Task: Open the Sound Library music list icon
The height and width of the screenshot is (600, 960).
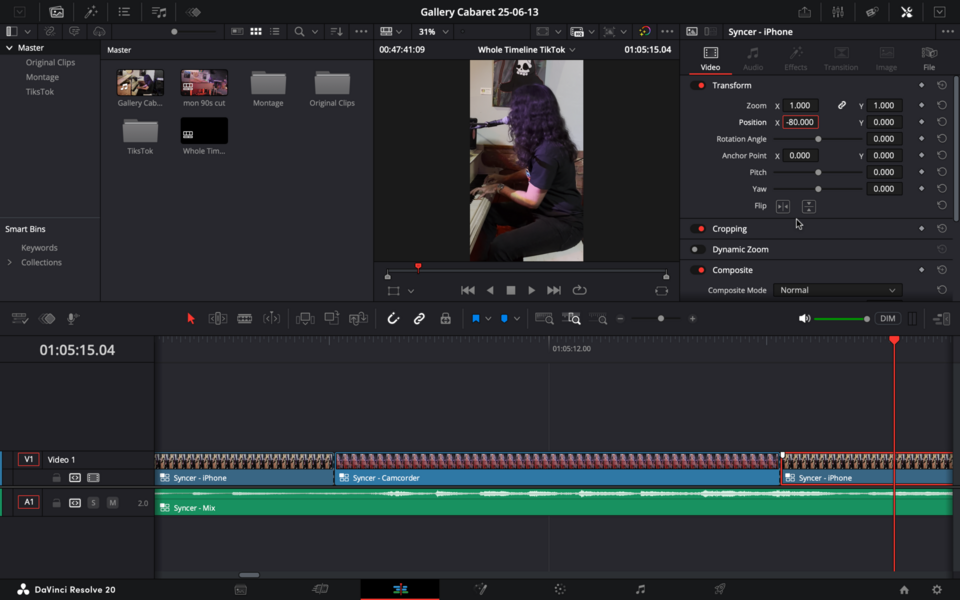Action: click(x=159, y=12)
